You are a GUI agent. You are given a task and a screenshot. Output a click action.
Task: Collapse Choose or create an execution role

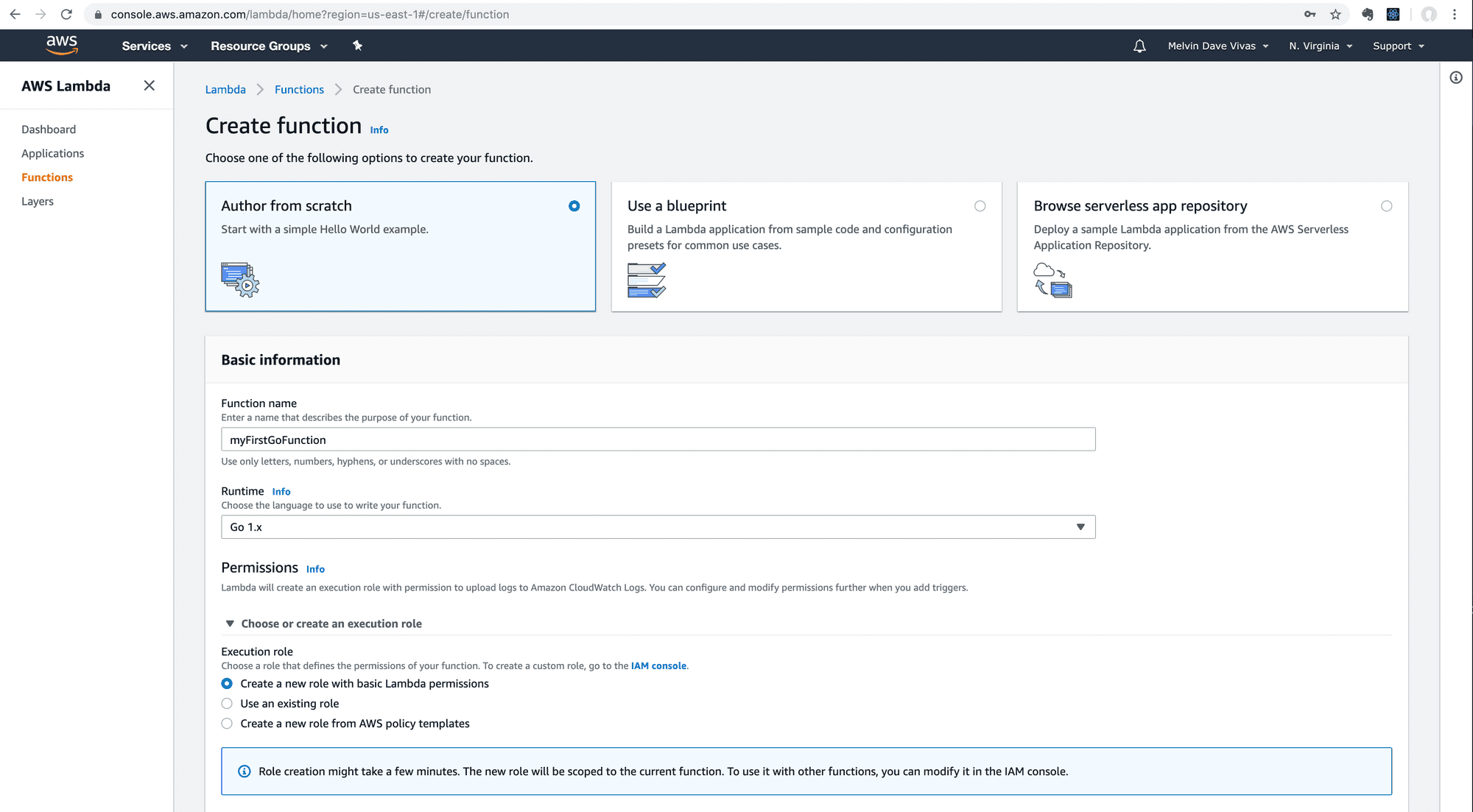324,624
